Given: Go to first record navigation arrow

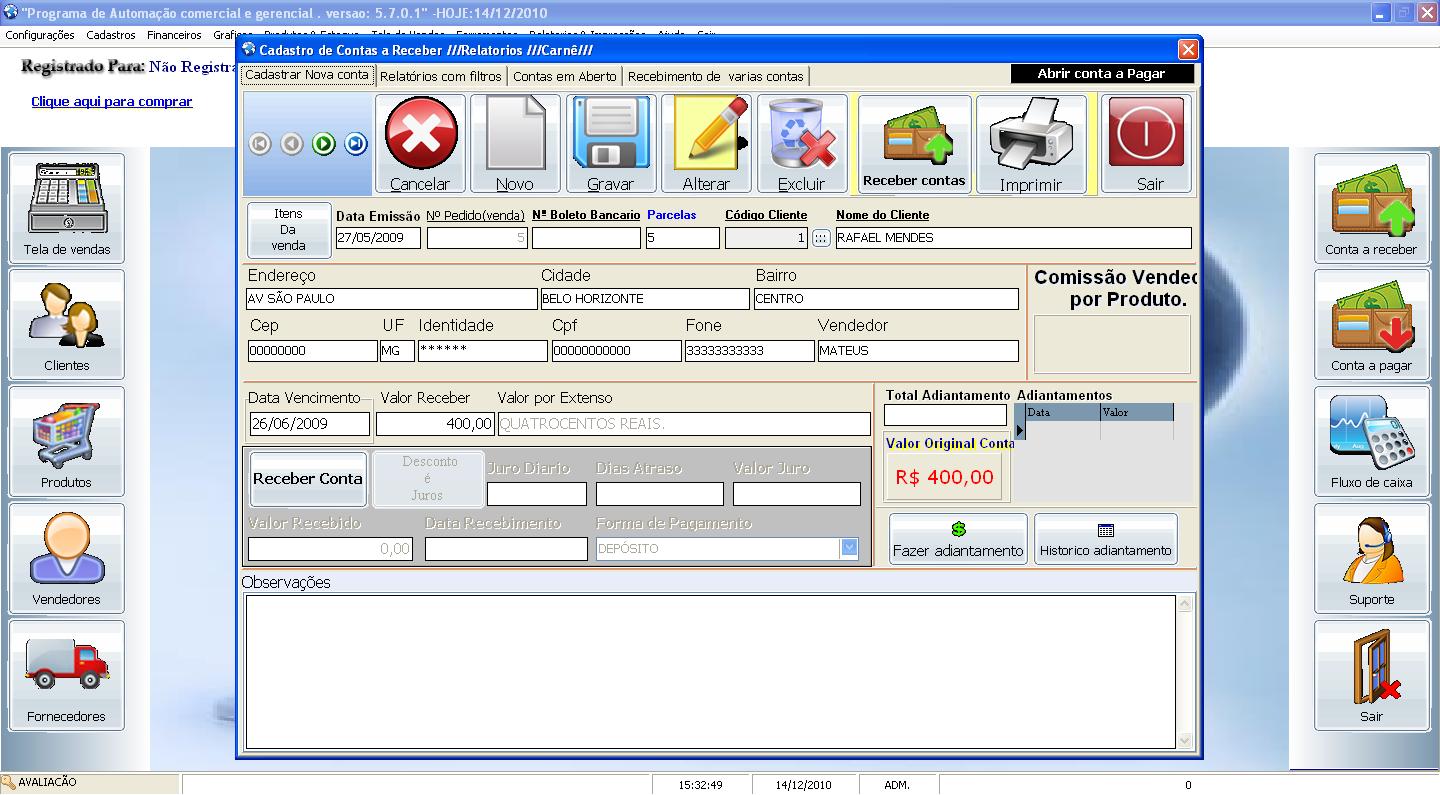Looking at the screenshot, I should [260, 144].
